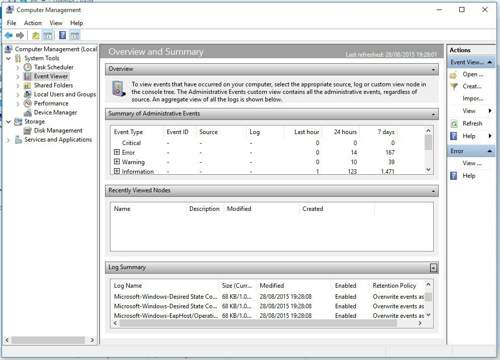Click the Refresh action icon
Viewport: 500px width, 360px height.
click(454, 124)
